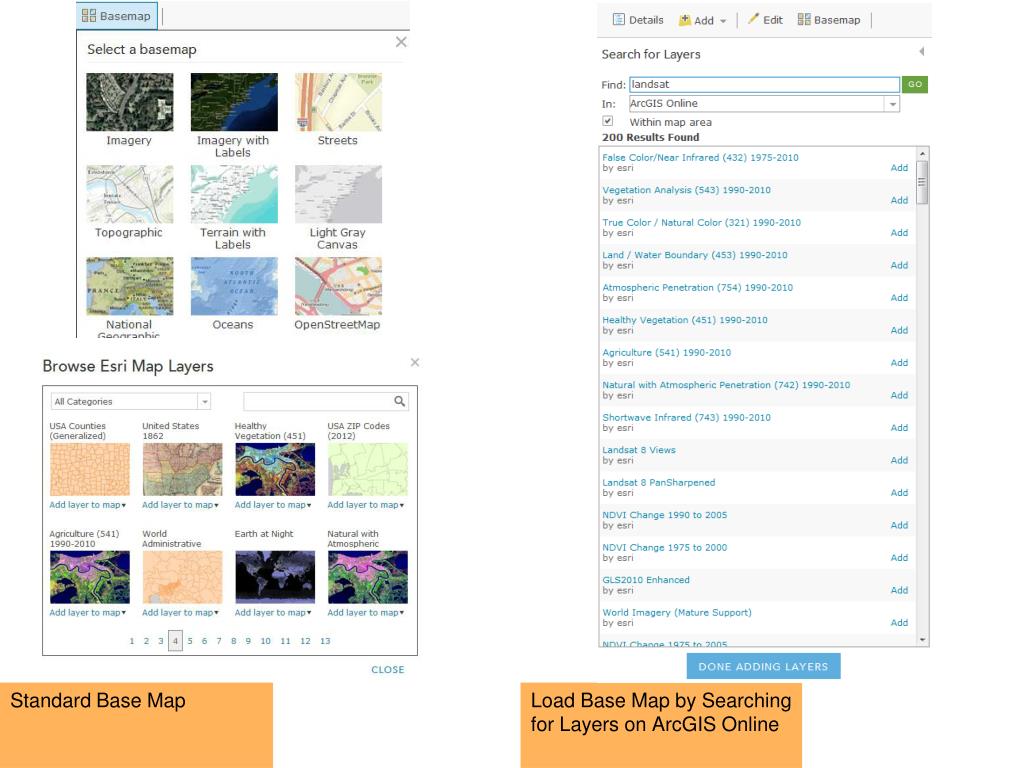The width and height of the screenshot is (1024, 768).
Task: Open United States 1862 layer thumbnail
Action: coord(182,470)
